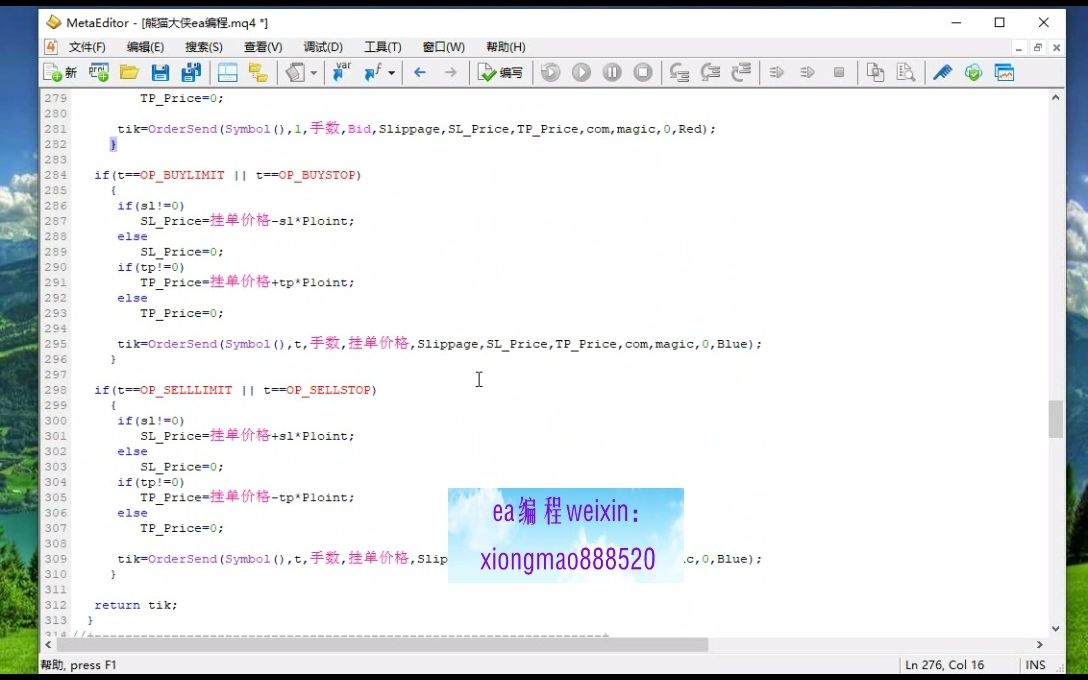The height and width of the screenshot is (680, 1088).
Task: Compile the MQL4 program with 编写 button
Action: click(x=500, y=71)
